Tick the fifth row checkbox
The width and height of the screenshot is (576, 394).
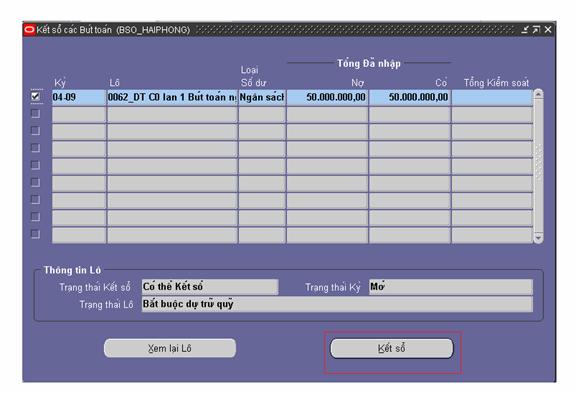click(36, 165)
